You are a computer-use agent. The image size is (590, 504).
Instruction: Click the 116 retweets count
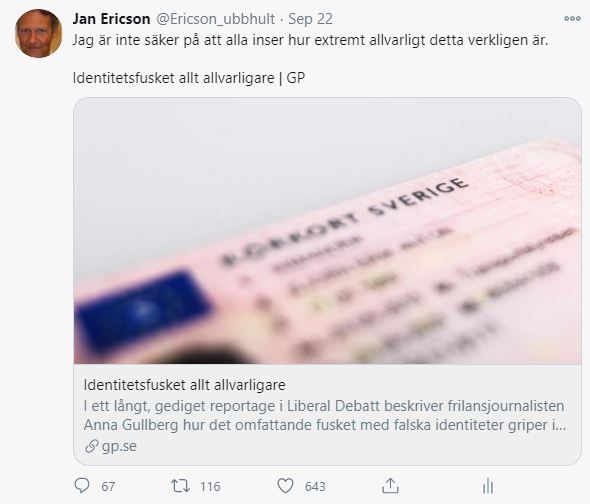[210, 487]
